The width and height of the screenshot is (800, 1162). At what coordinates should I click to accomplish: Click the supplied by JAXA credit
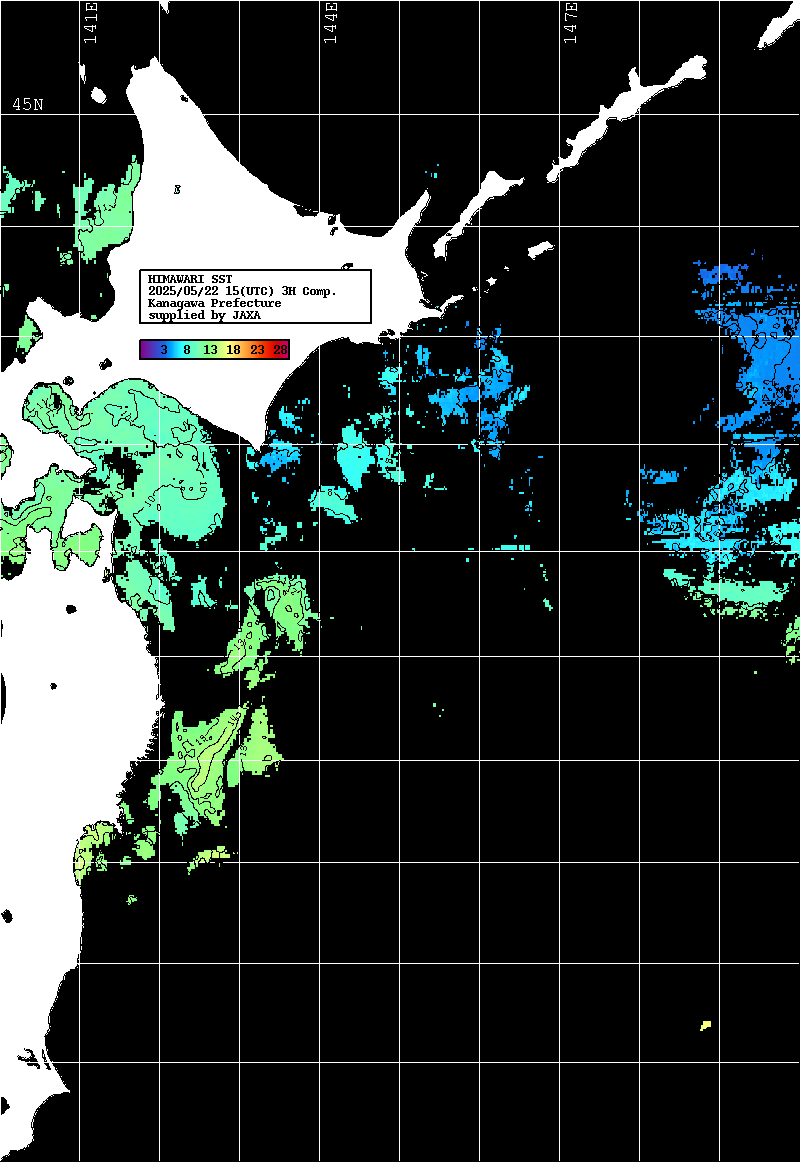coord(204,315)
